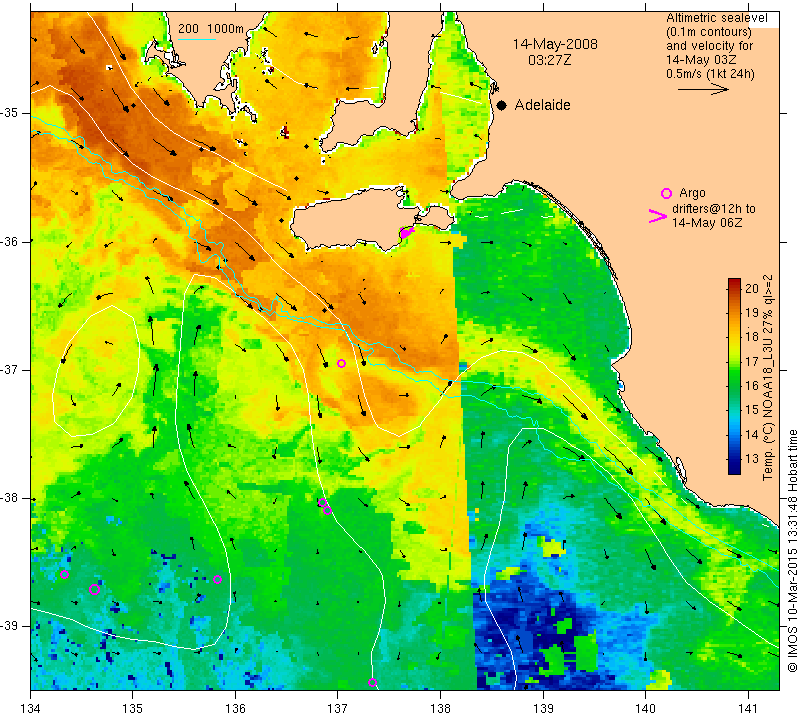The width and height of the screenshot is (800, 720).
Task: Click the longitude axis label '138'
Action: [440, 708]
